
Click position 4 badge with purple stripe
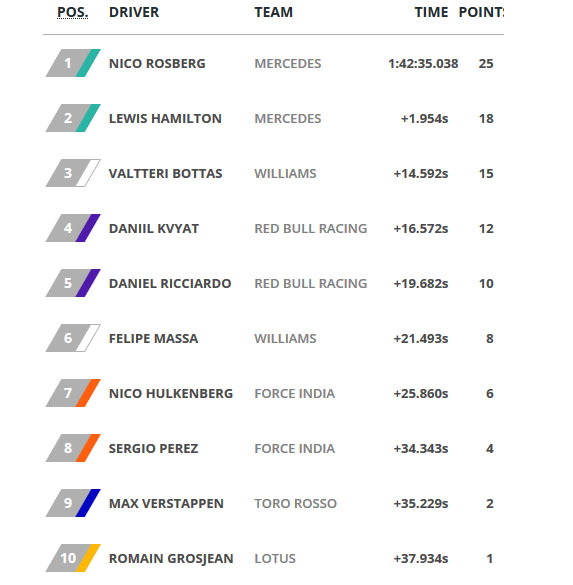coord(73,228)
